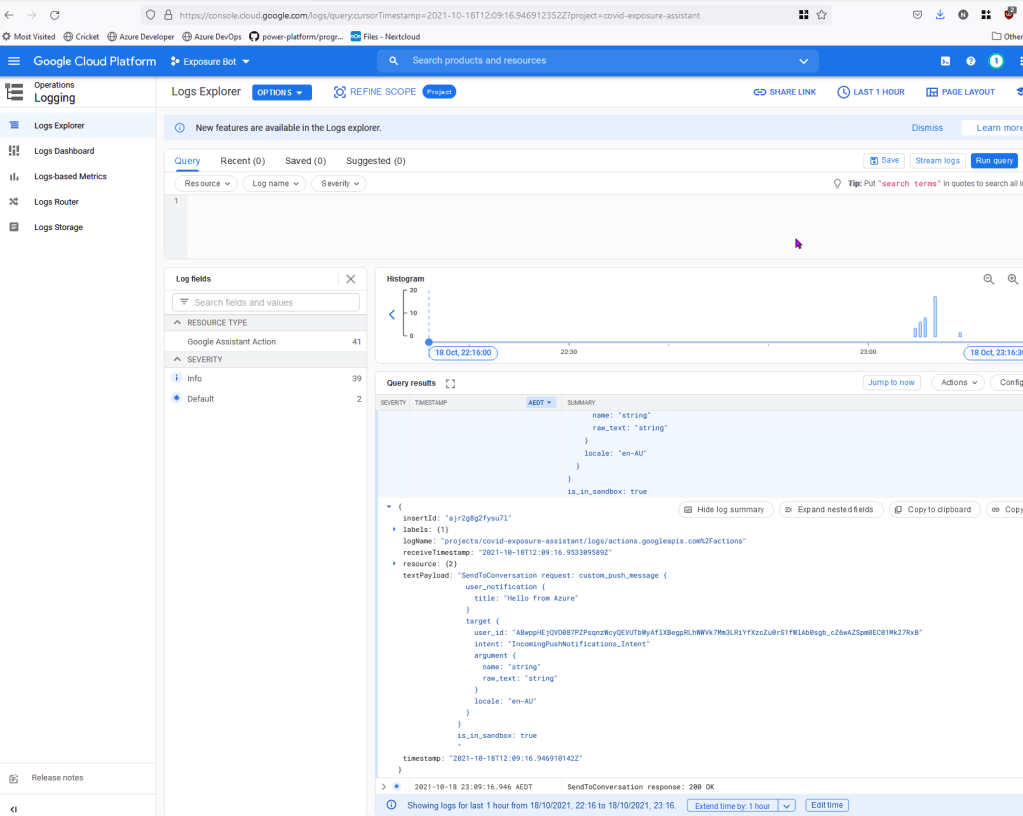The width and height of the screenshot is (1023, 816).
Task: Open the Exposure Bot project selector
Action: tap(210, 61)
